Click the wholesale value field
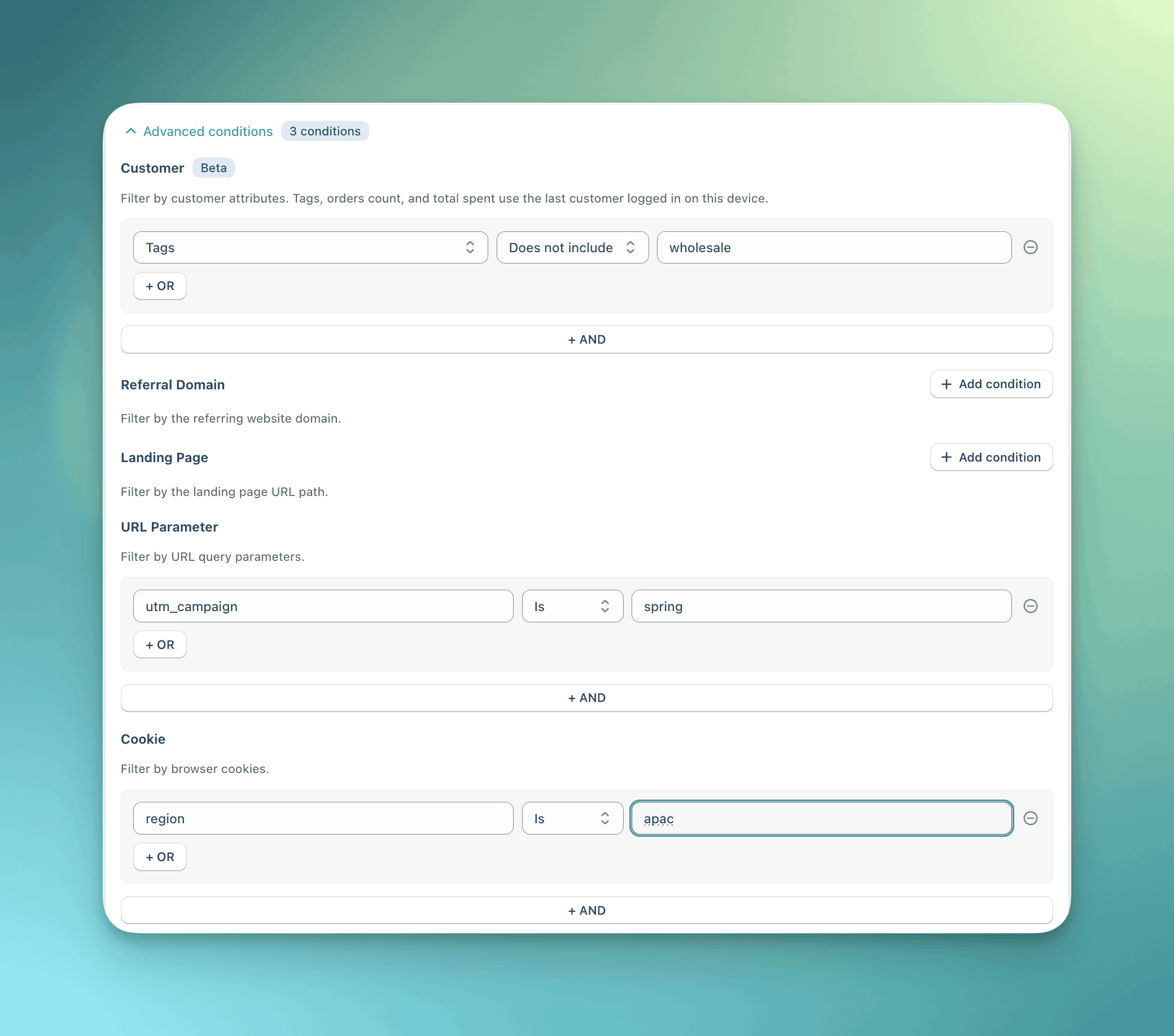The width and height of the screenshot is (1174, 1036). 834,248
